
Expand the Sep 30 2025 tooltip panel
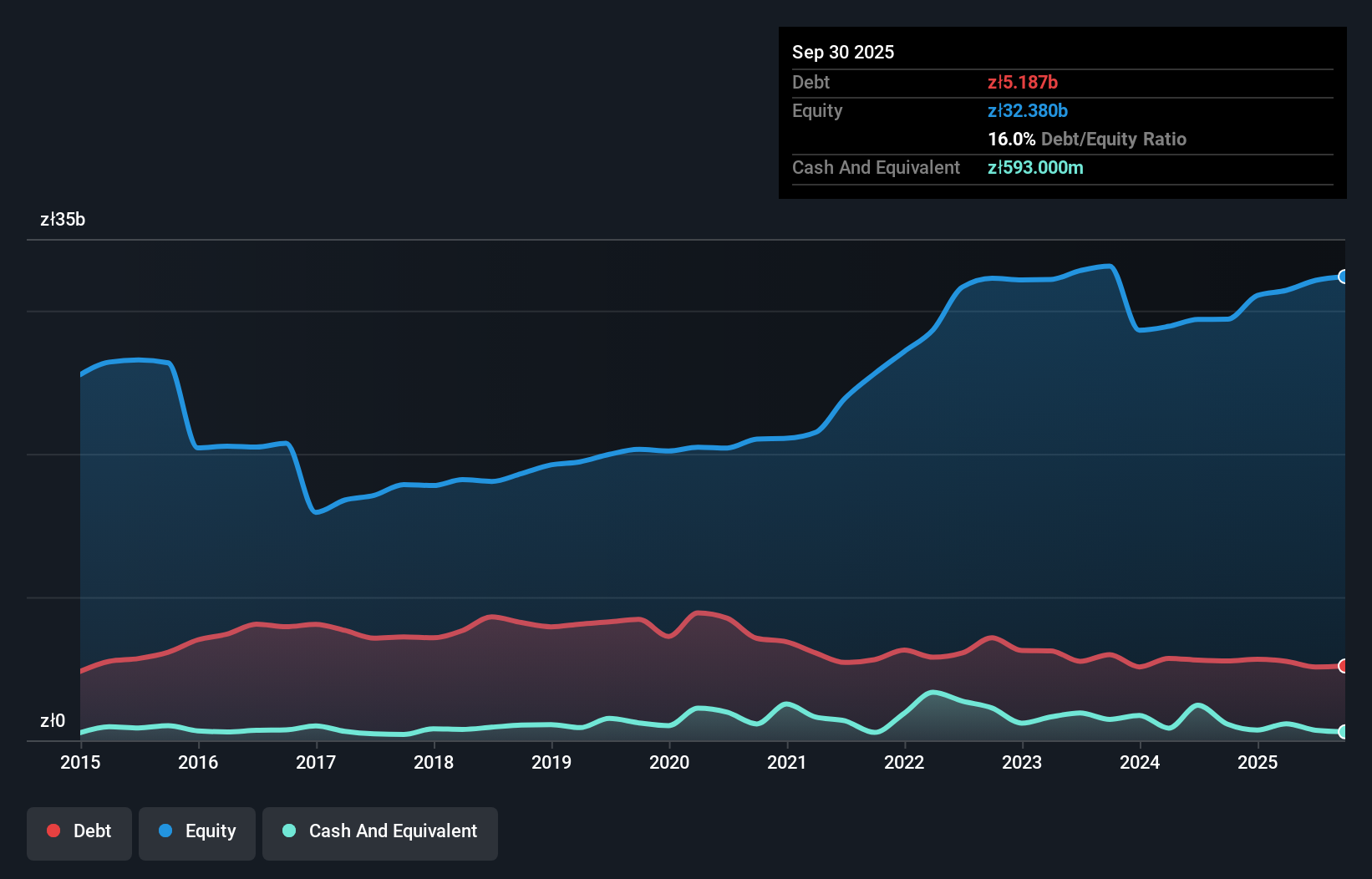point(843,52)
